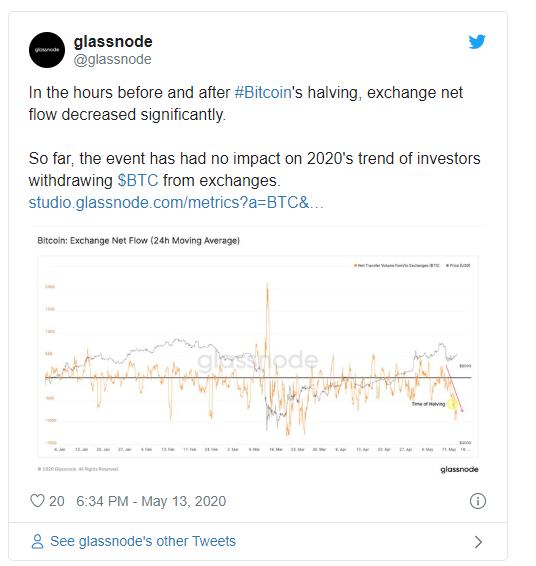This screenshot has height=566, width=536.
Task: Open the $BTC cashtag link
Action: coord(138,180)
